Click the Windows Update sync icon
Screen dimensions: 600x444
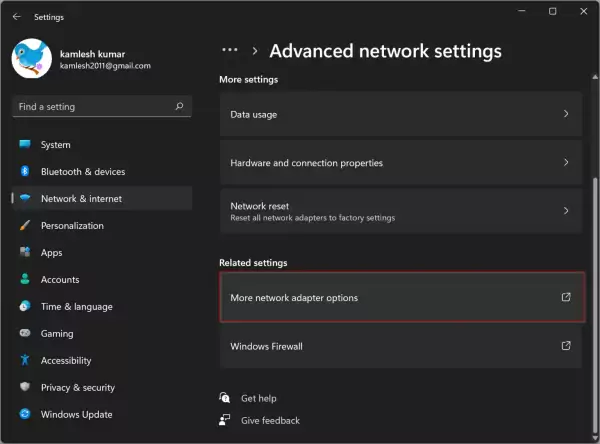tap(25, 414)
